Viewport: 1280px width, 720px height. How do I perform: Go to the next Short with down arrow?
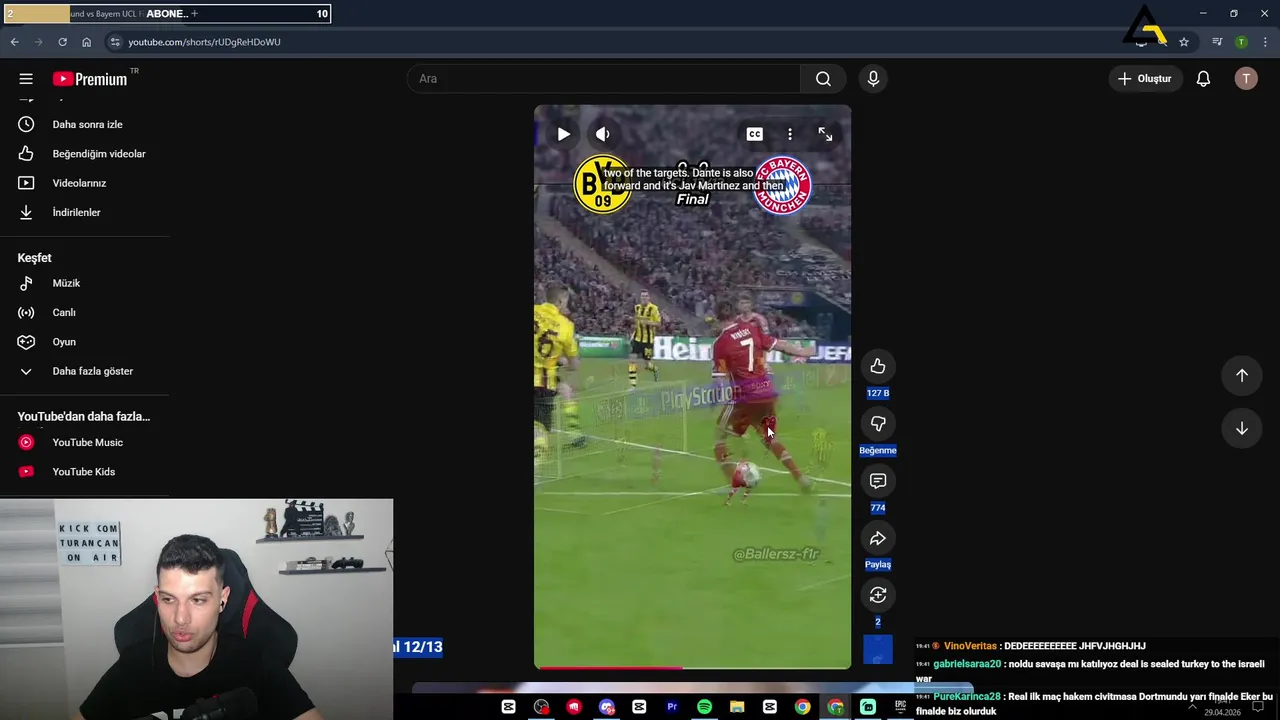pyautogui.click(x=1242, y=428)
